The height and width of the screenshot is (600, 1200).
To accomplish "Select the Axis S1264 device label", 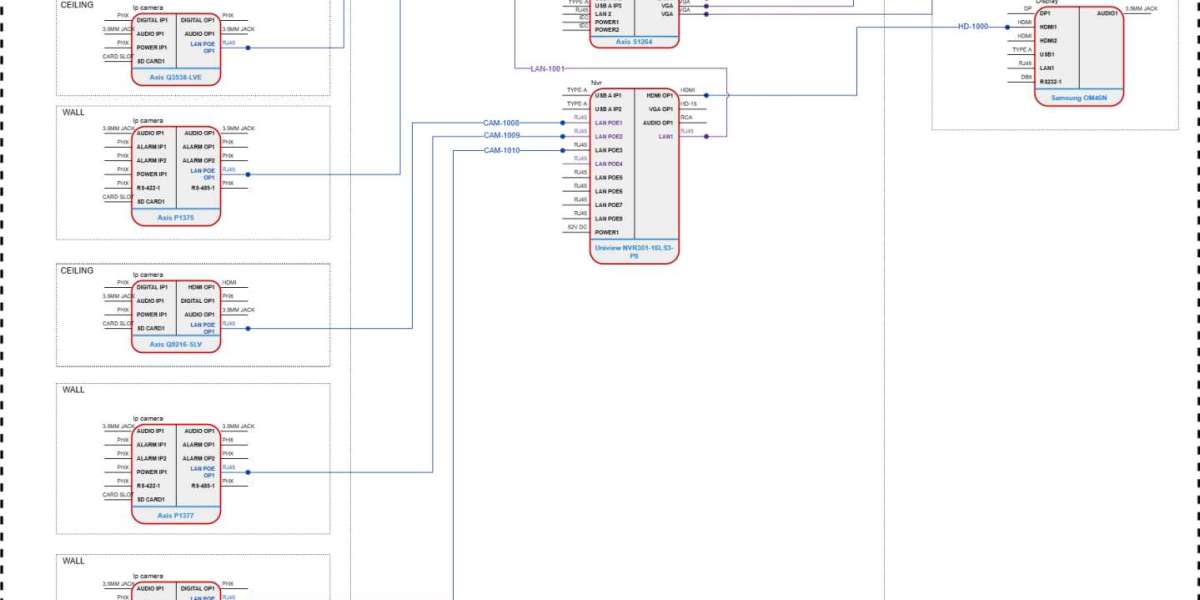I will (634, 41).
